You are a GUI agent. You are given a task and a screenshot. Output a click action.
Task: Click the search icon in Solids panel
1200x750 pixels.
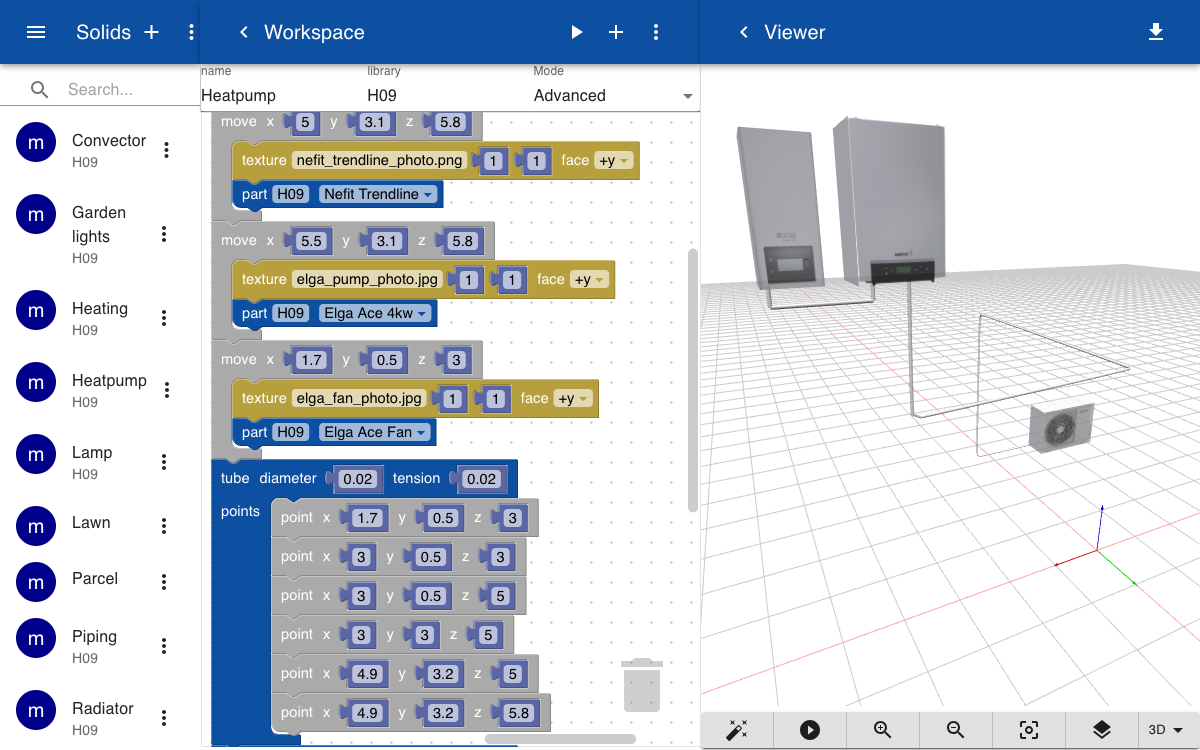(40, 90)
